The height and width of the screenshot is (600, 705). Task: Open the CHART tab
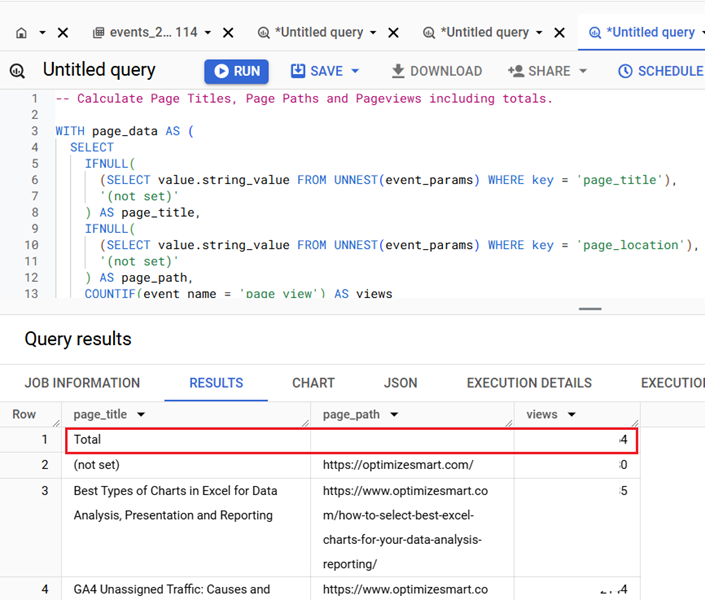tap(313, 383)
